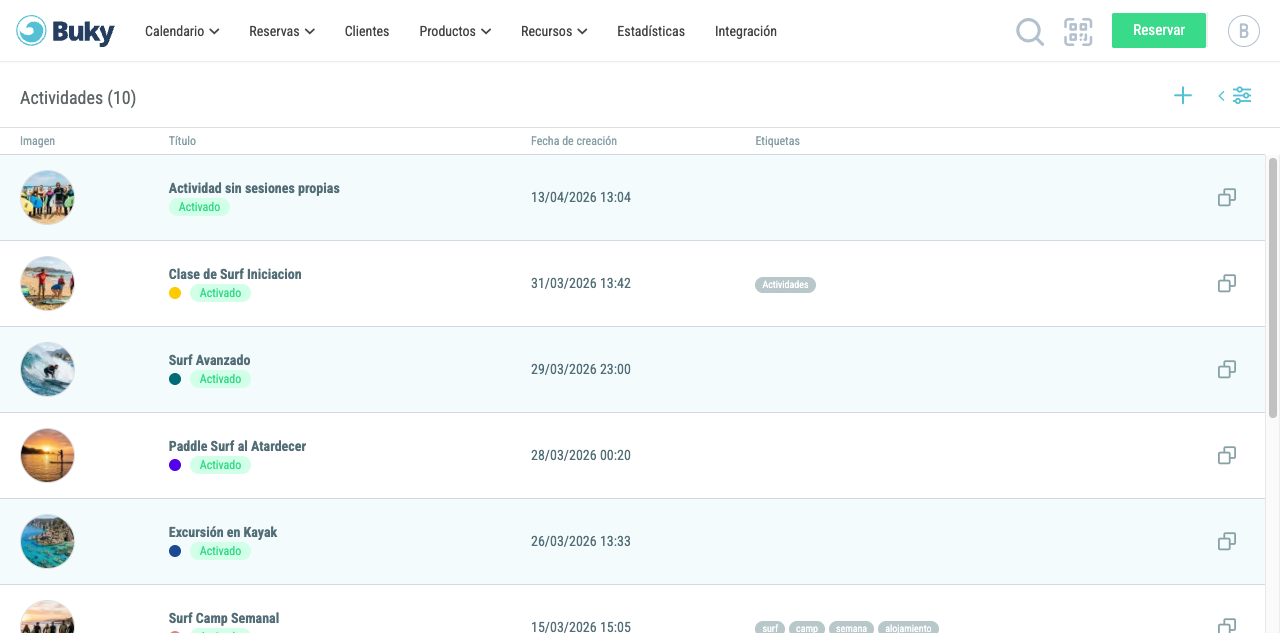The width and height of the screenshot is (1280, 633).
Task: Duplicate Excursión en Kayak activity
Action: click(x=1227, y=541)
